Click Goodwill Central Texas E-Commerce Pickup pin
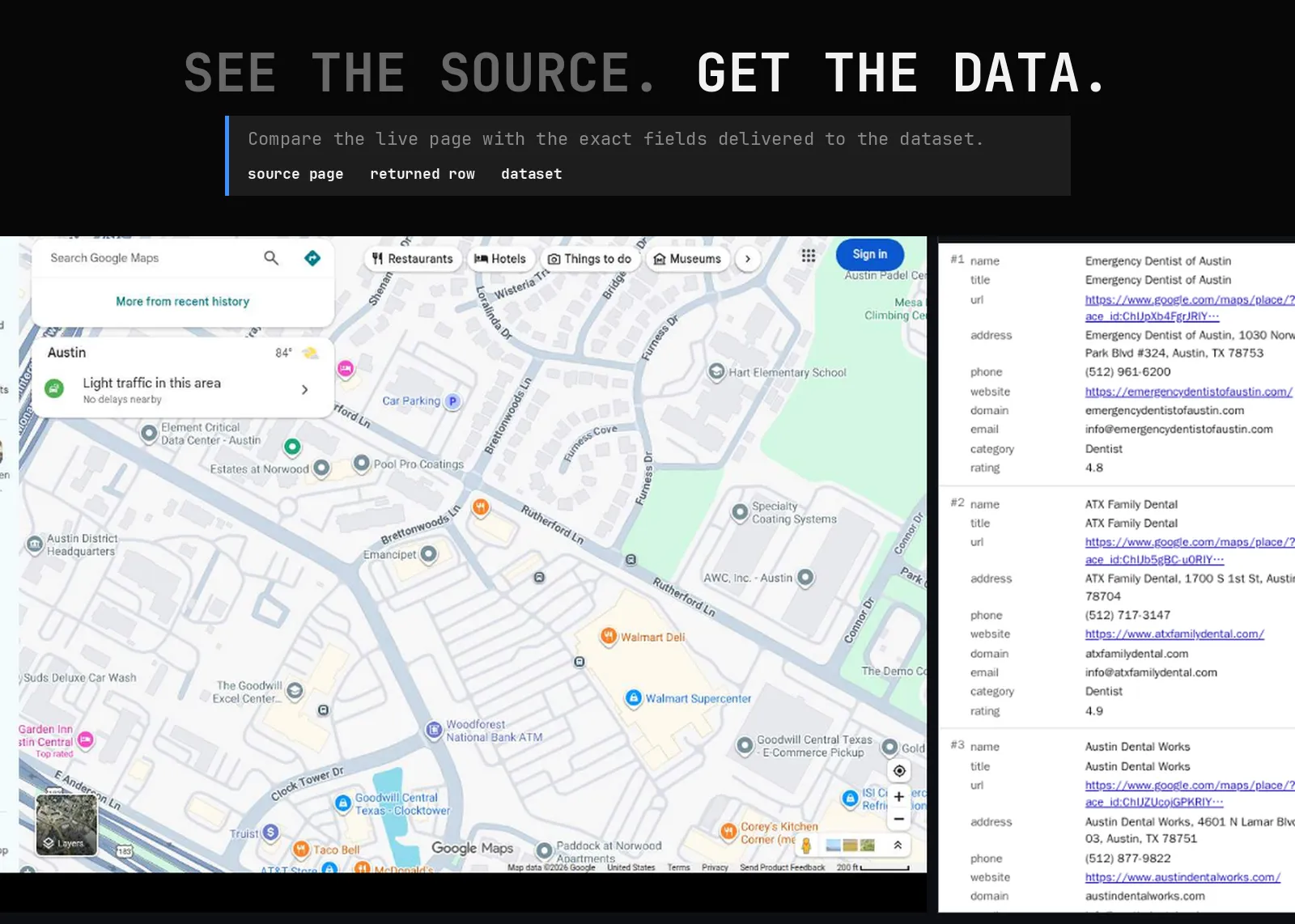 coord(745,746)
